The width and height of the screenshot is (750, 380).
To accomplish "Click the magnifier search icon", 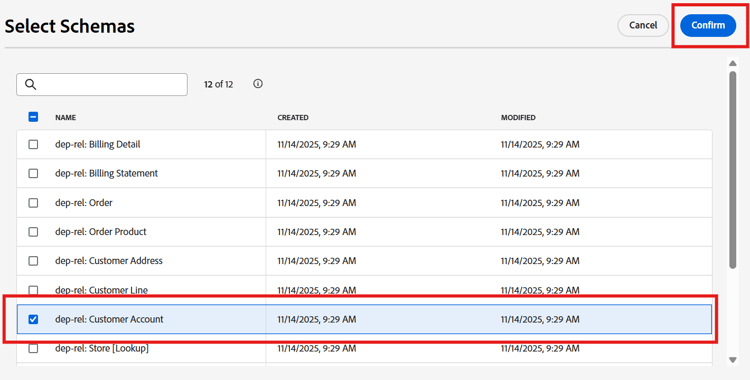I will point(31,84).
